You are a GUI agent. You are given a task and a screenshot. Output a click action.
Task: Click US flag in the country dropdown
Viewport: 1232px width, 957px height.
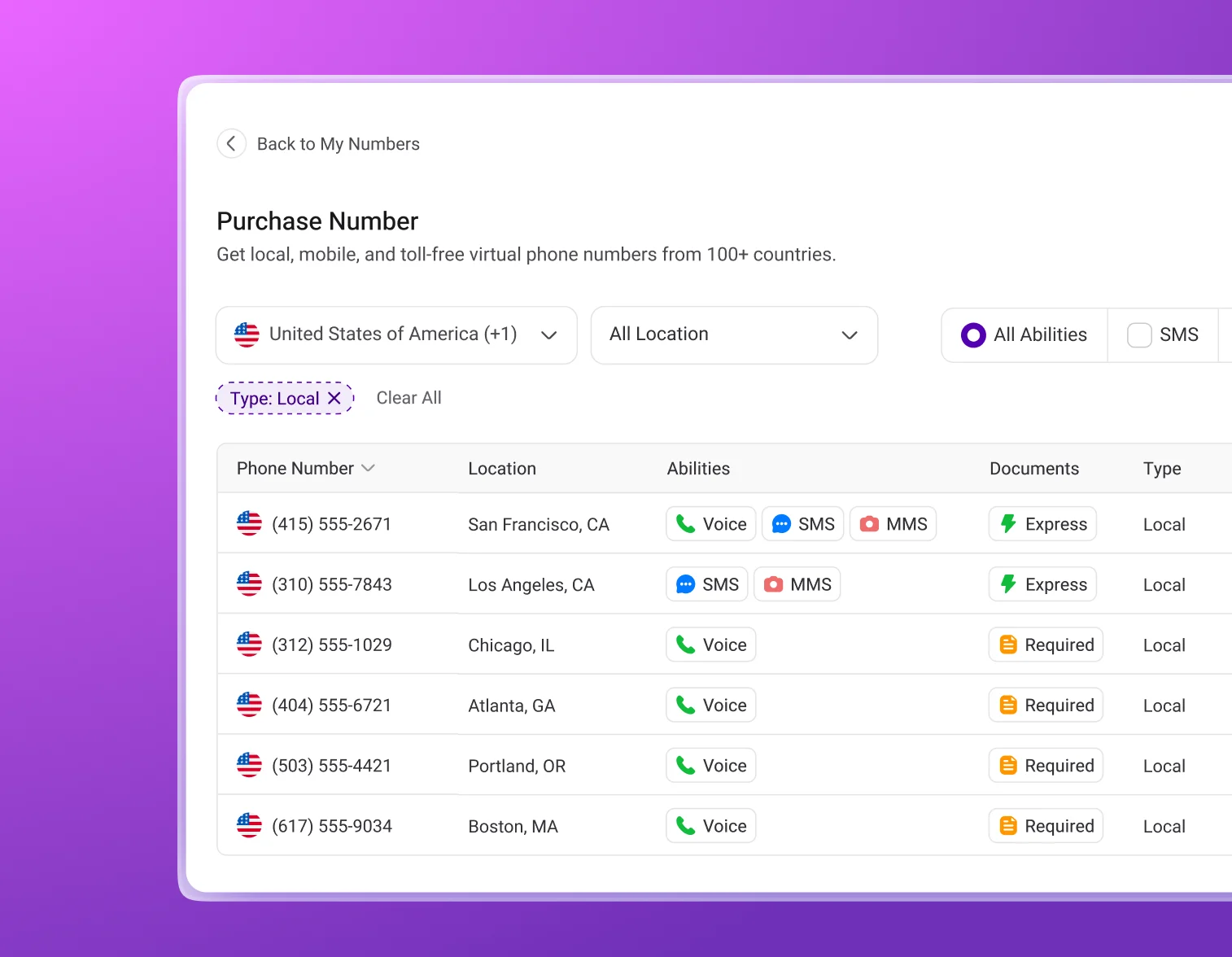(x=247, y=334)
